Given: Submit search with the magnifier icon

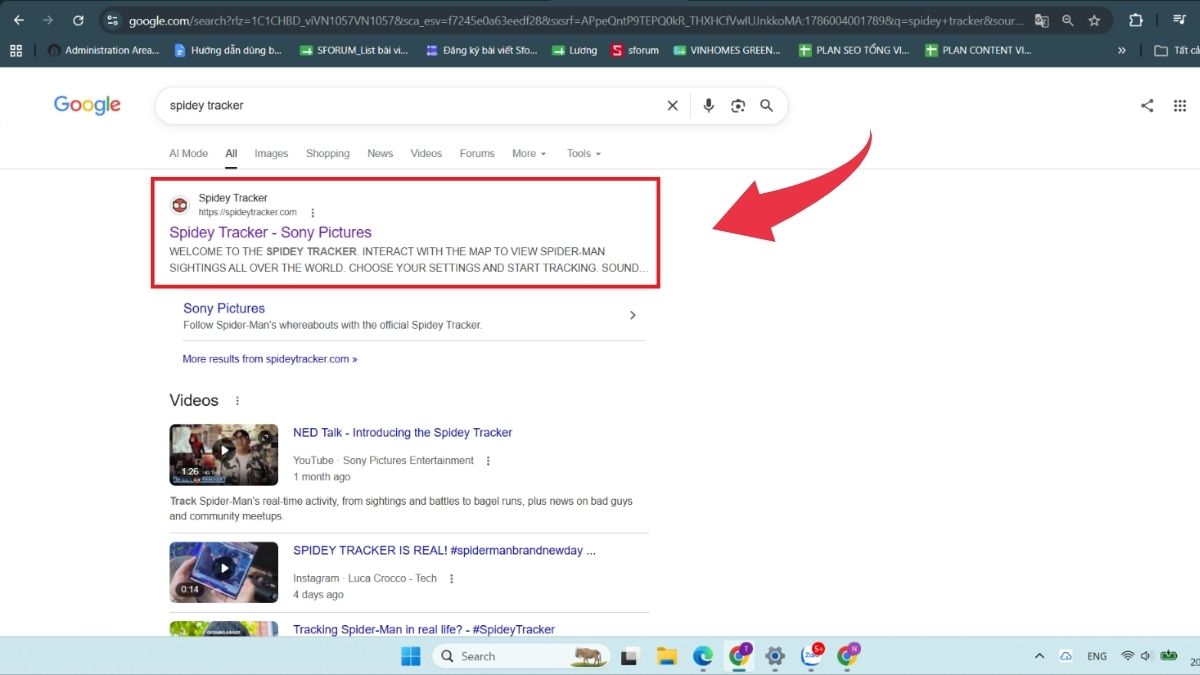Looking at the screenshot, I should pos(767,105).
